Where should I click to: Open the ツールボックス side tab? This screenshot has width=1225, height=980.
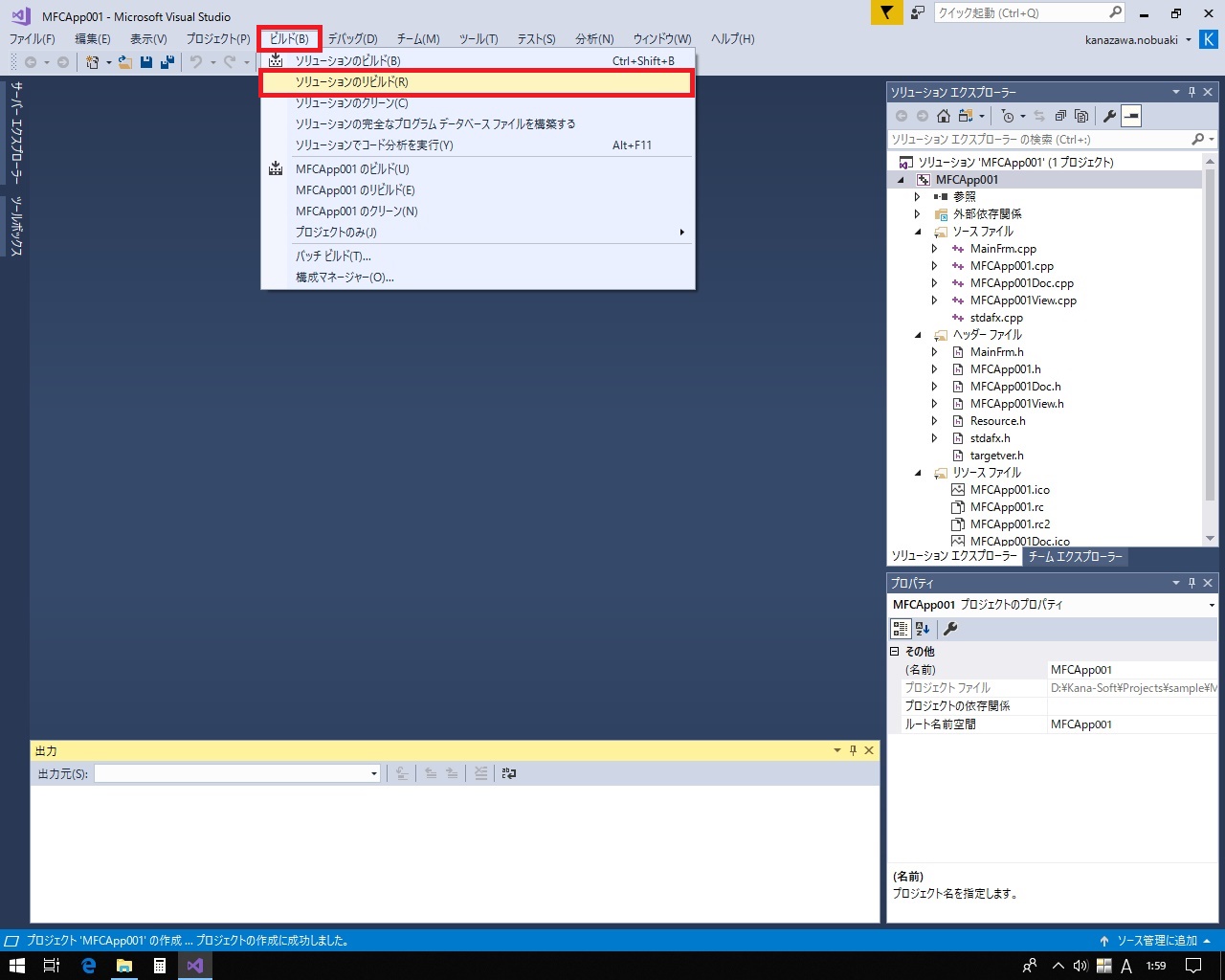(16, 226)
